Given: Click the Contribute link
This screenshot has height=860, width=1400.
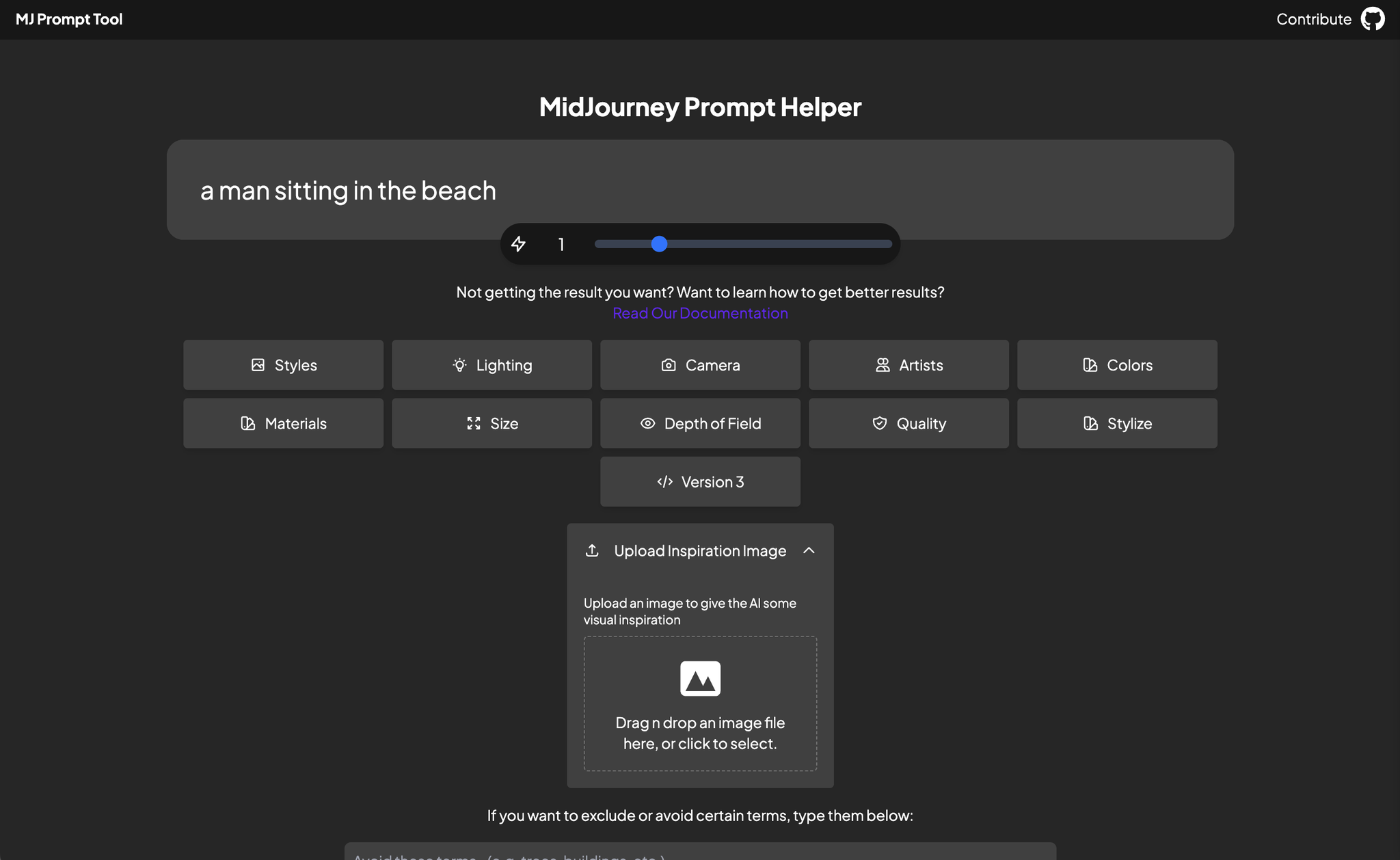Looking at the screenshot, I should pos(1313,19).
